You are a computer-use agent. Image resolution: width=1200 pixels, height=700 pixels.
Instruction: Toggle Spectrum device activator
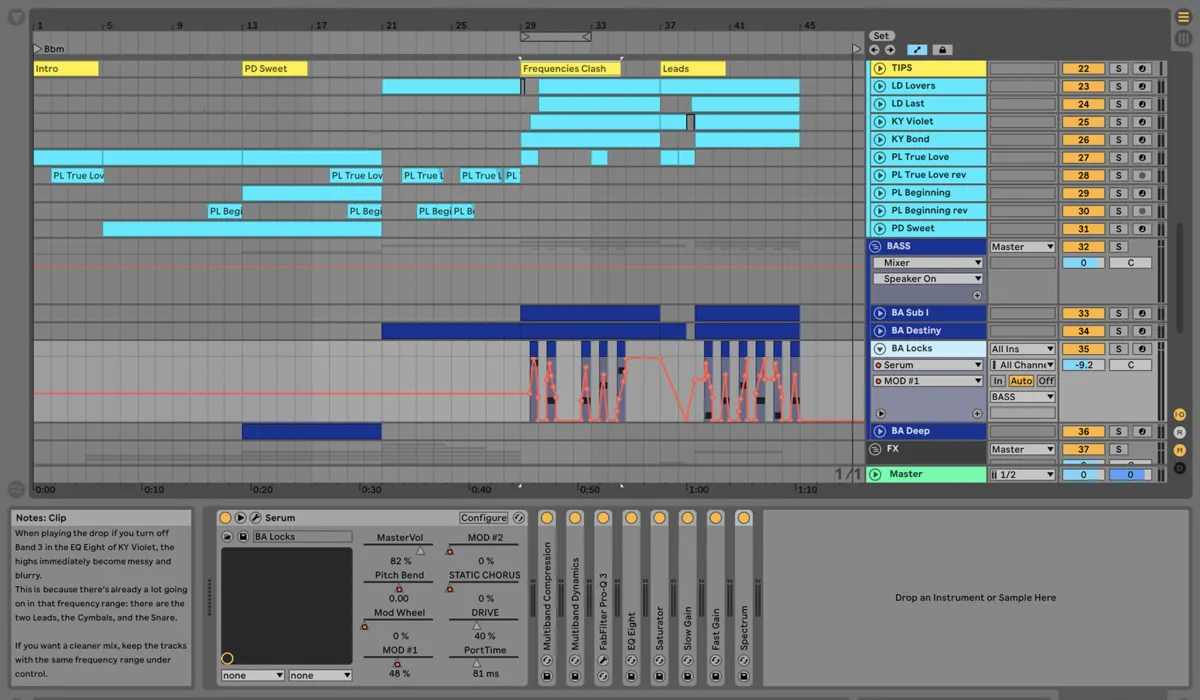click(743, 518)
